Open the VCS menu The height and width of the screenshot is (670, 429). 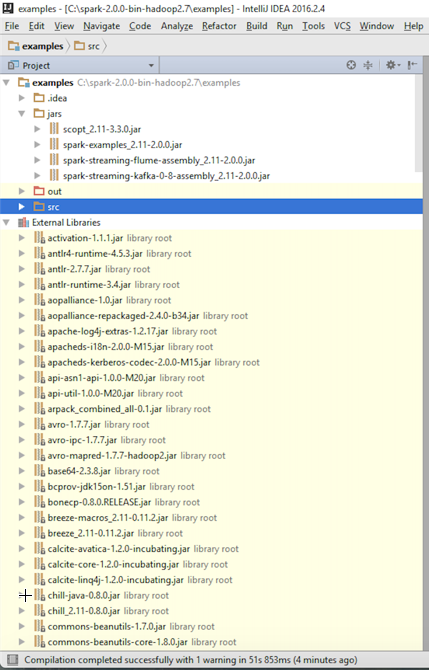pyautogui.click(x=342, y=26)
